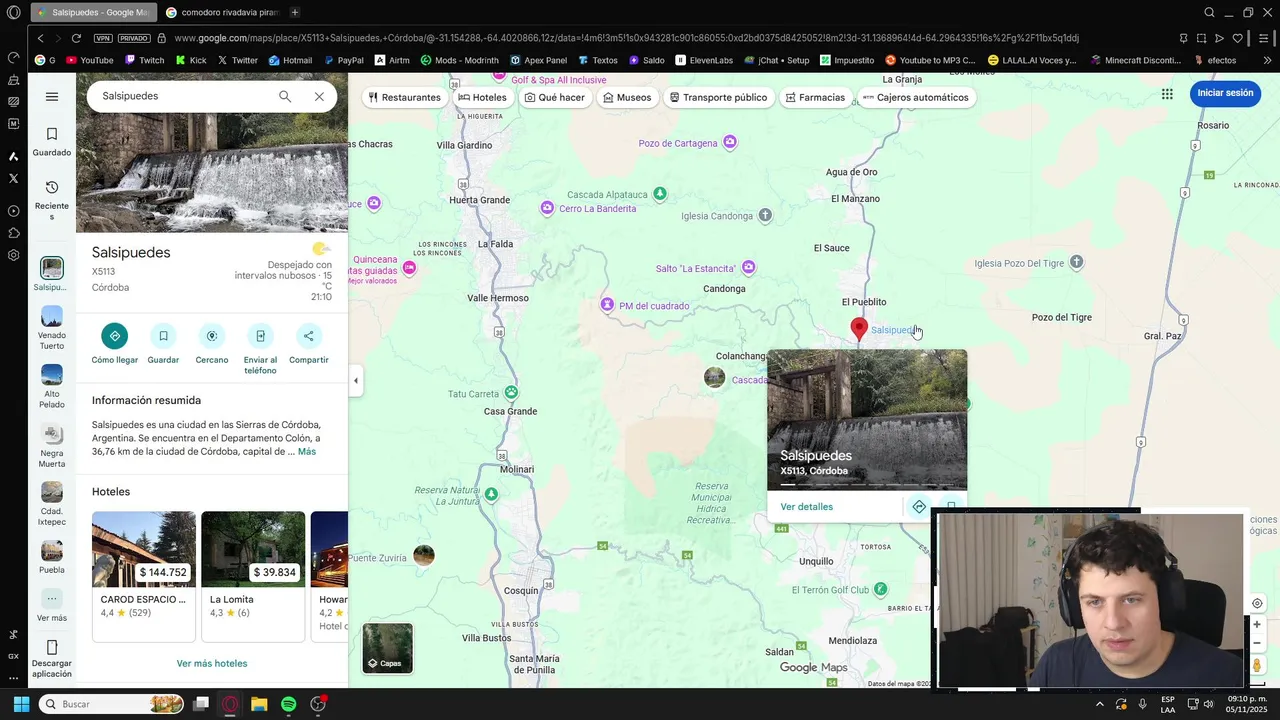Collapse the side panel arrow

point(356,380)
